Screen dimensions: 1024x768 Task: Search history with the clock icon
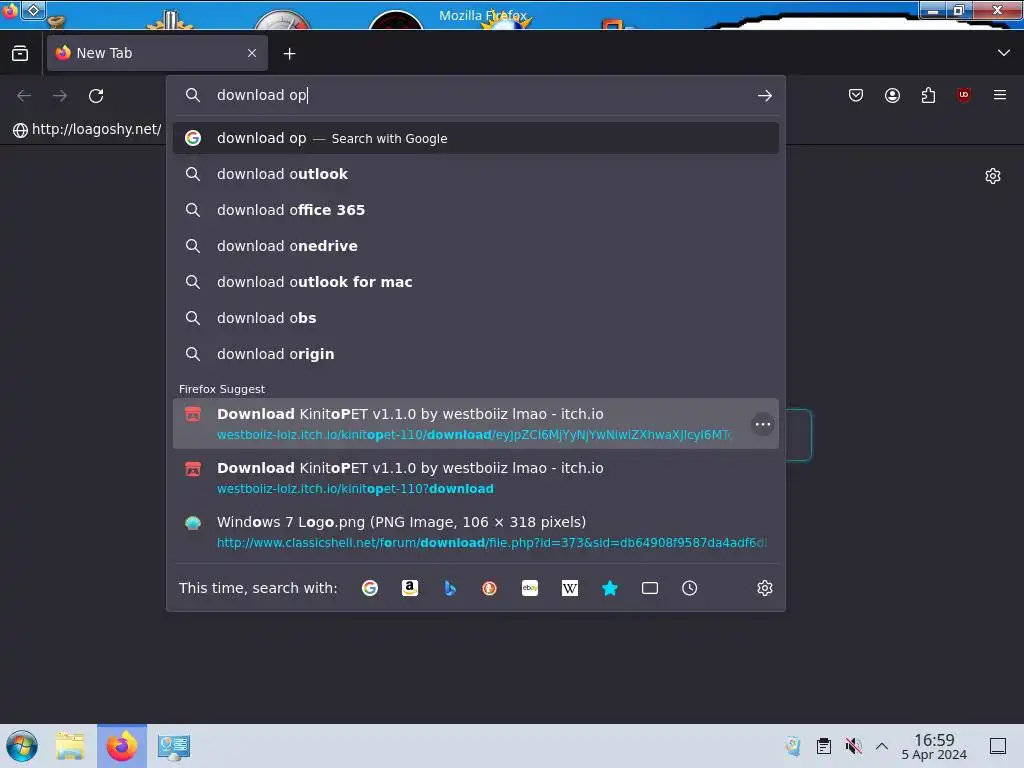tap(690, 588)
